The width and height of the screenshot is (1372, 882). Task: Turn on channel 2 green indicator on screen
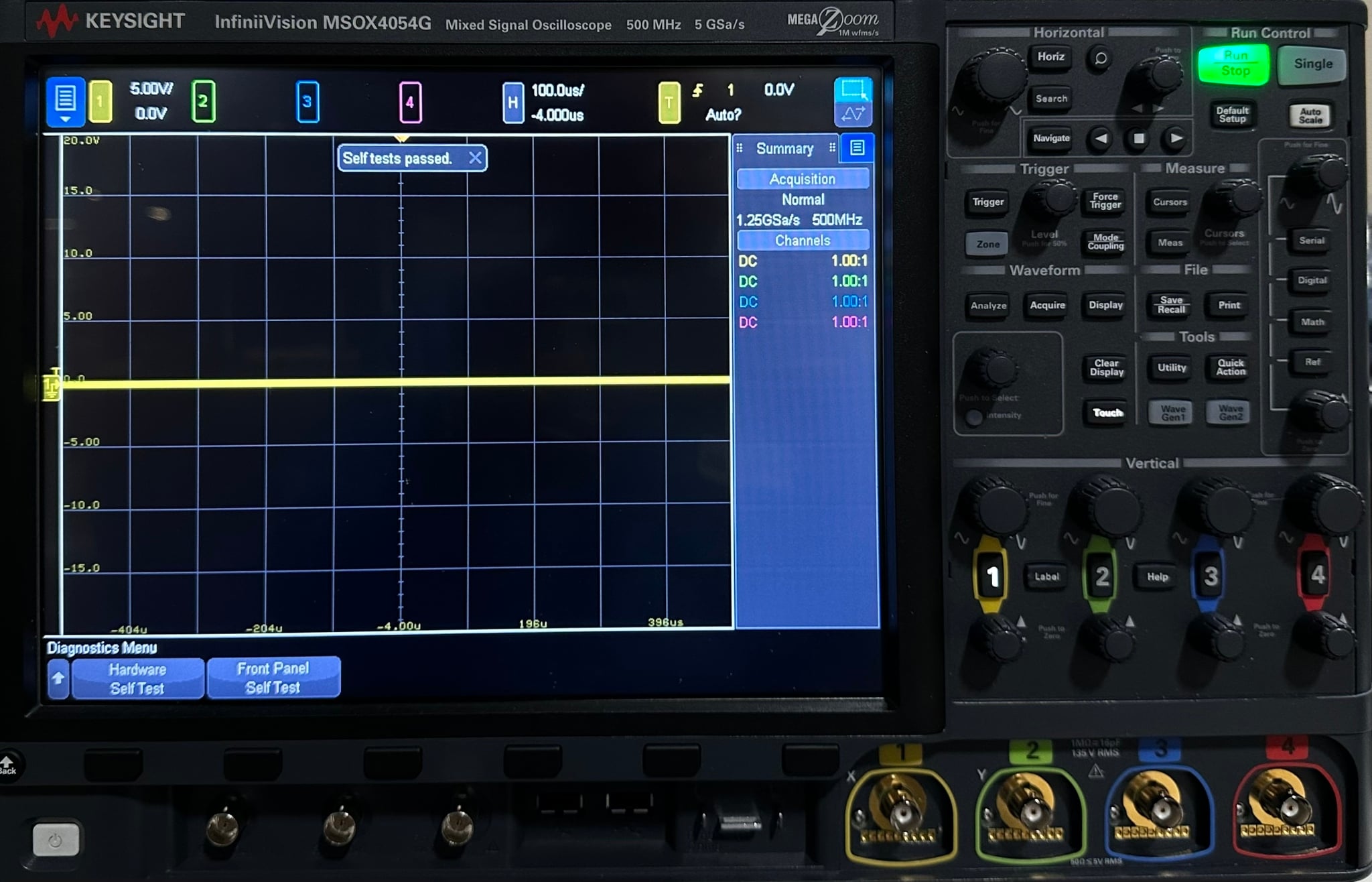[x=203, y=102]
